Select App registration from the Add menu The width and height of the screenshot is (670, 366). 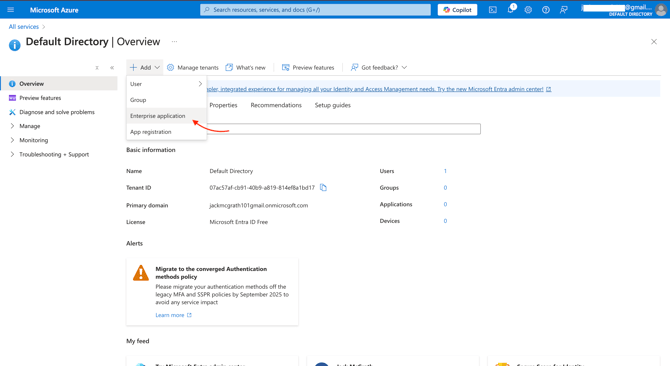pos(166,132)
